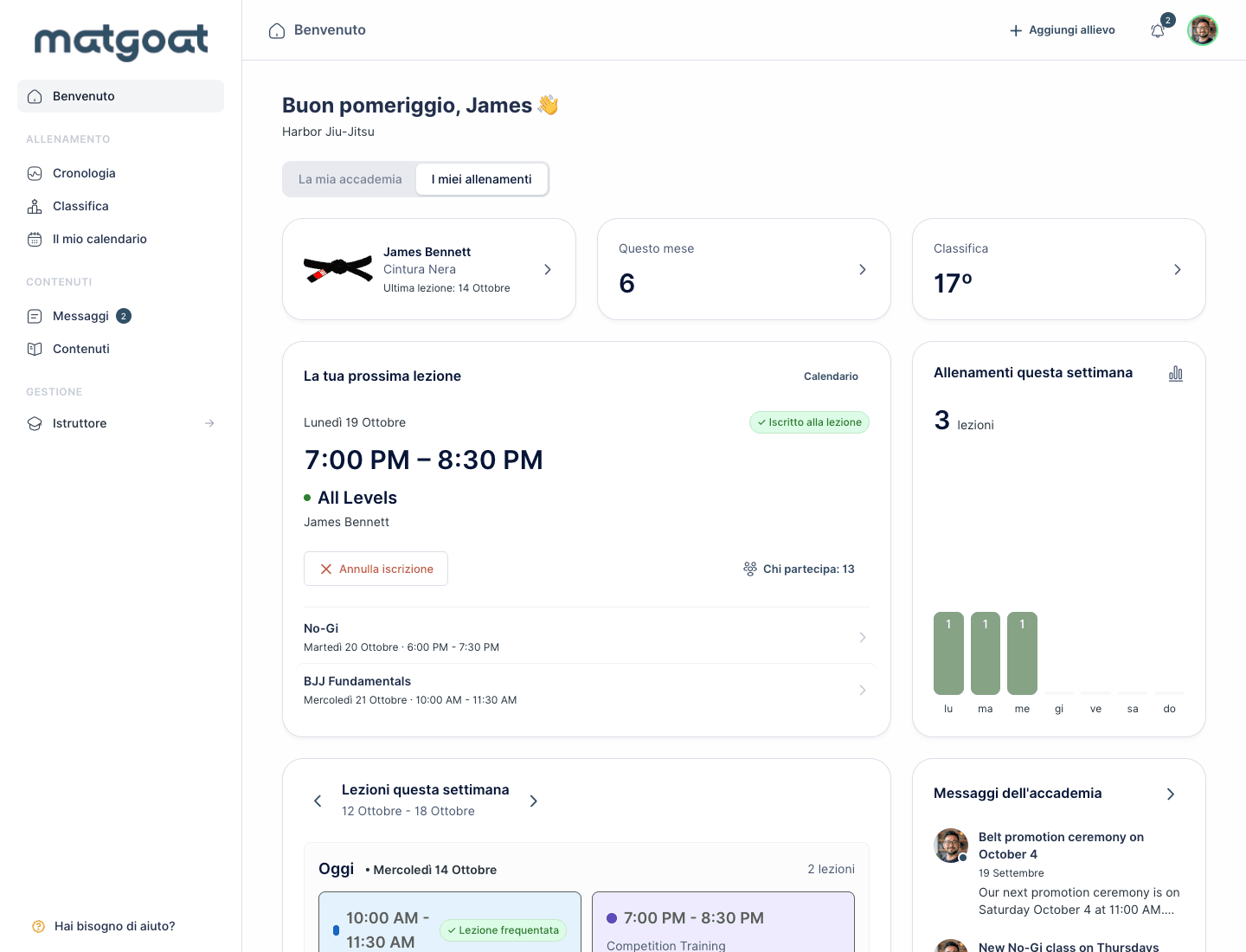Click the me bar in weekly chart
The width and height of the screenshot is (1246, 952).
tap(1022, 653)
